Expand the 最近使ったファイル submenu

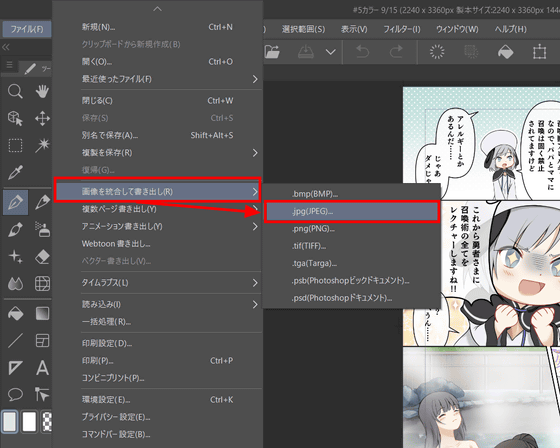click(x=255, y=79)
